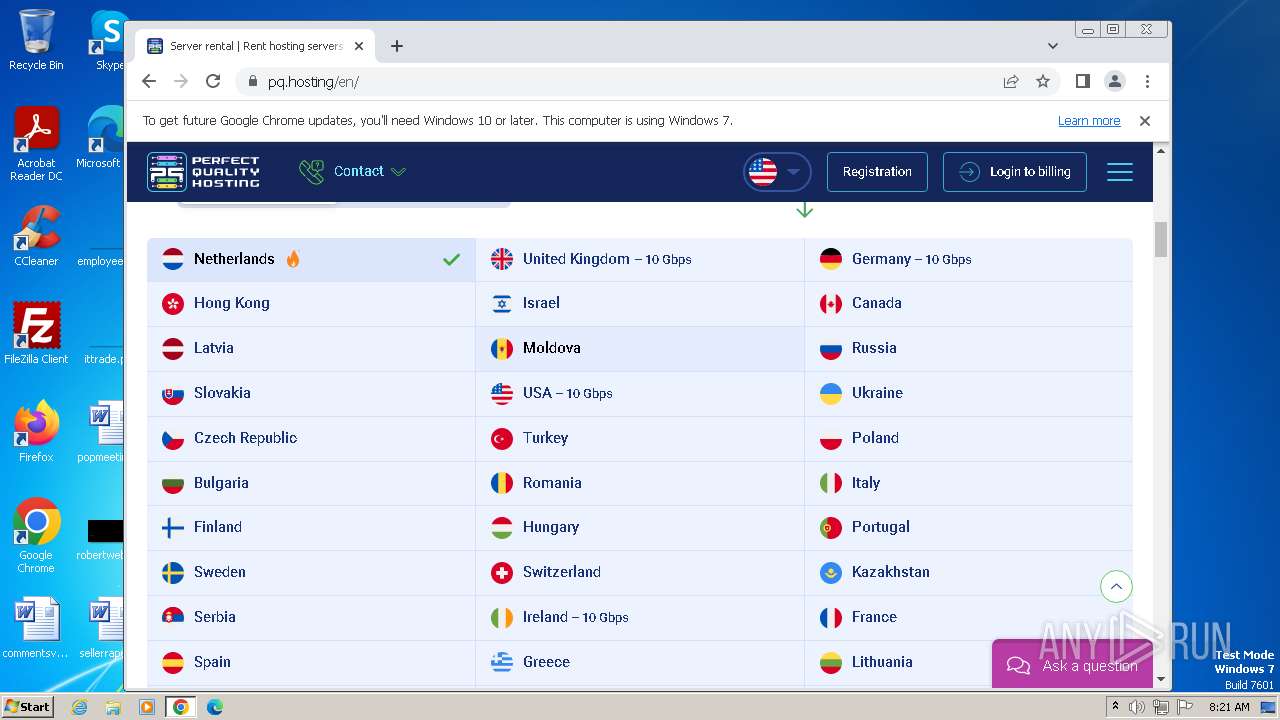The height and width of the screenshot is (720, 1280).
Task: Open the language flag dropdown
Action: tap(777, 172)
